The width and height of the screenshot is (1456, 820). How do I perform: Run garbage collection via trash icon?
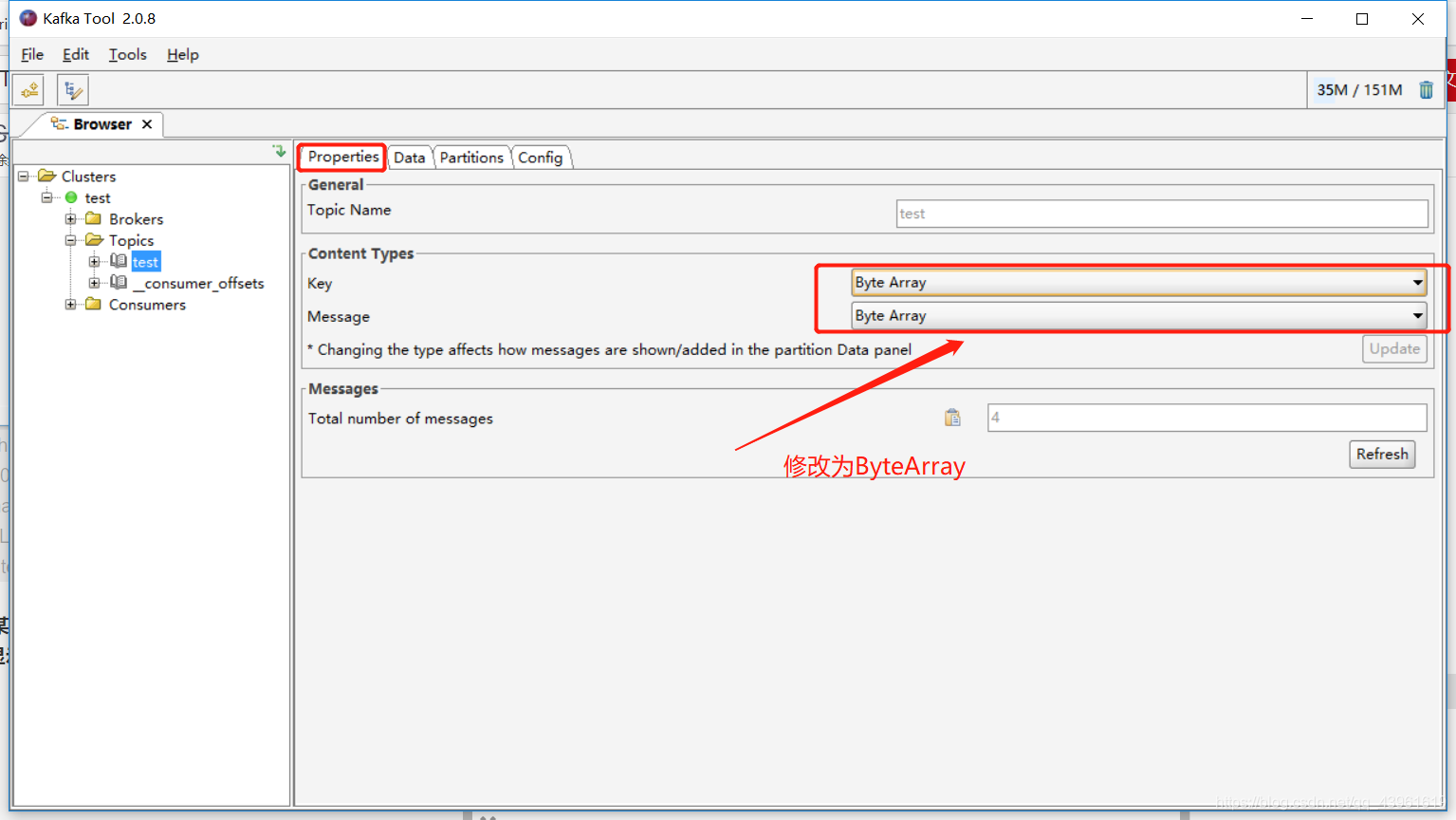[1426, 90]
